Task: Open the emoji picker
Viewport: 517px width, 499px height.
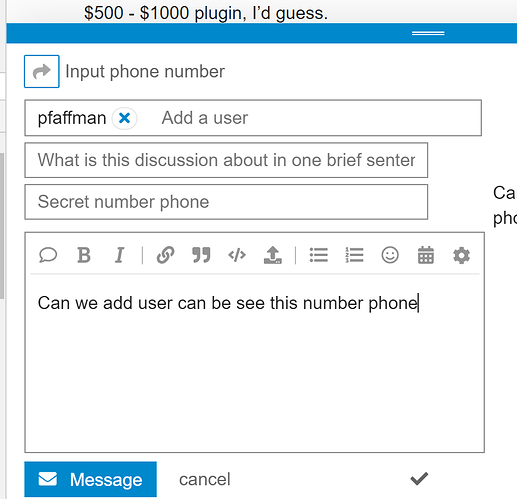Action: tap(390, 255)
